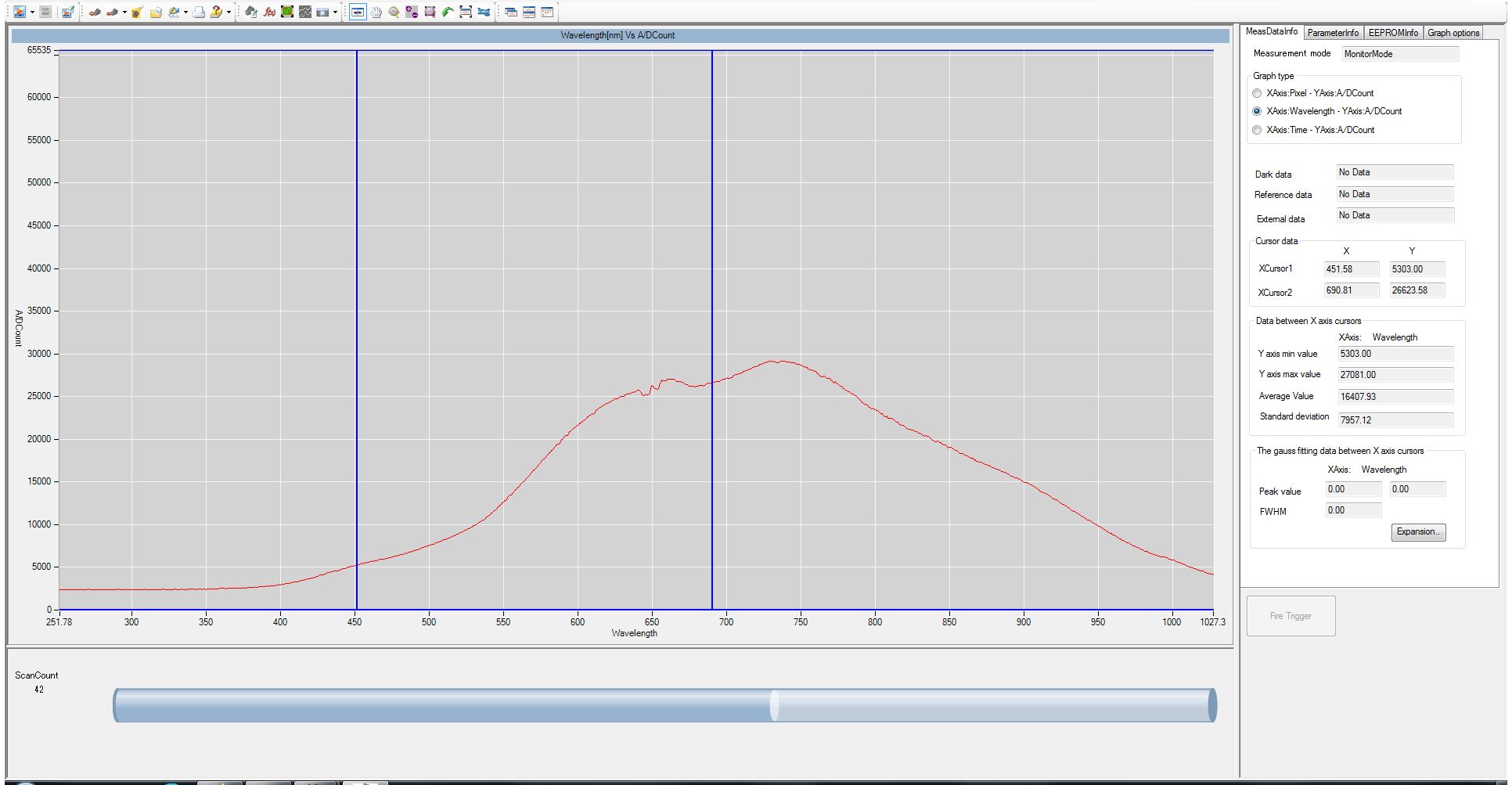The height and width of the screenshot is (785, 1512).
Task: Click the magnifying glass zoom tool
Action: (x=394, y=12)
